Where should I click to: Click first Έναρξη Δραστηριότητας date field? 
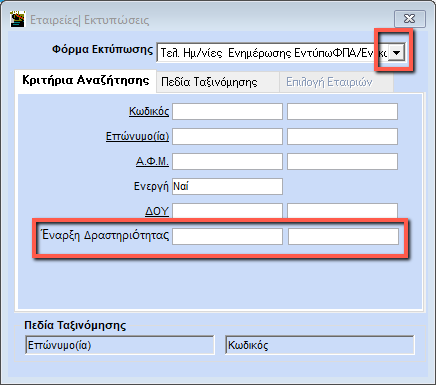pyautogui.click(x=227, y=236)
